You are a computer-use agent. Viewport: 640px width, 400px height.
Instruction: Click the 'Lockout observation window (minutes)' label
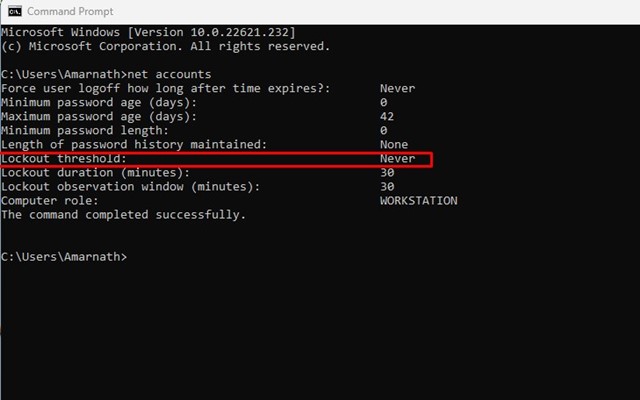(130, 186)
